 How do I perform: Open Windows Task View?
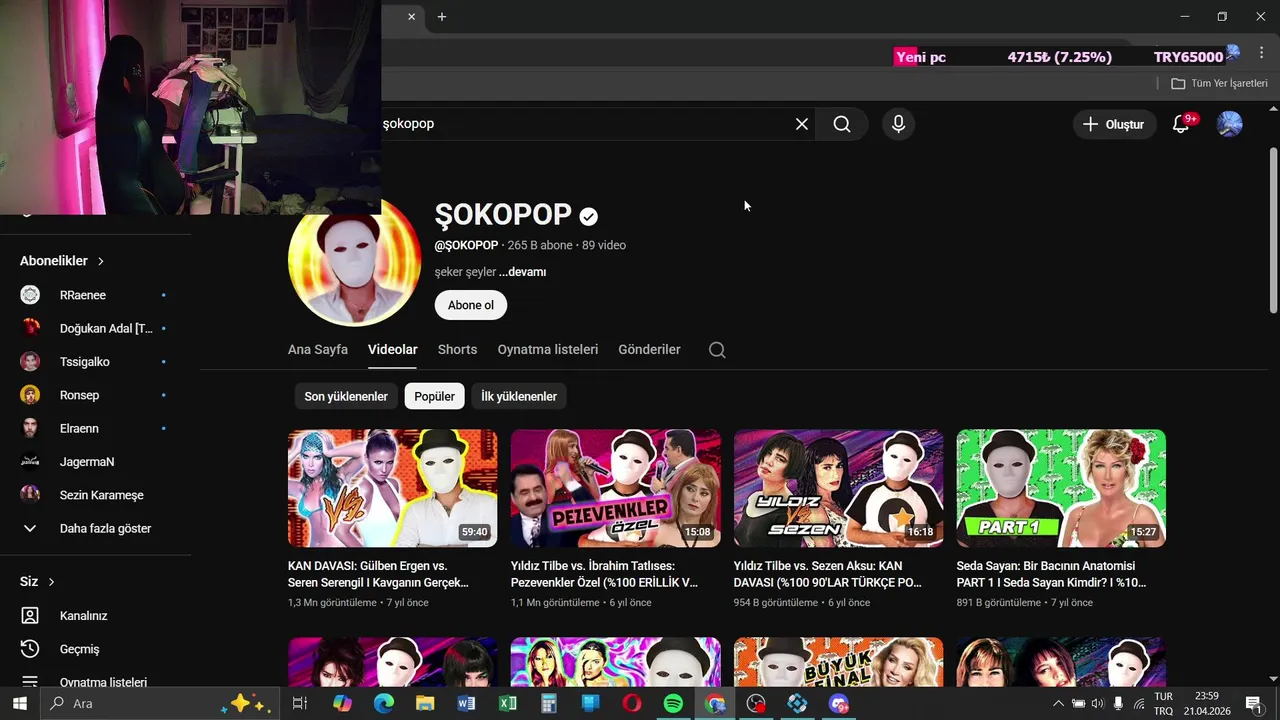(x=299, y=704)
